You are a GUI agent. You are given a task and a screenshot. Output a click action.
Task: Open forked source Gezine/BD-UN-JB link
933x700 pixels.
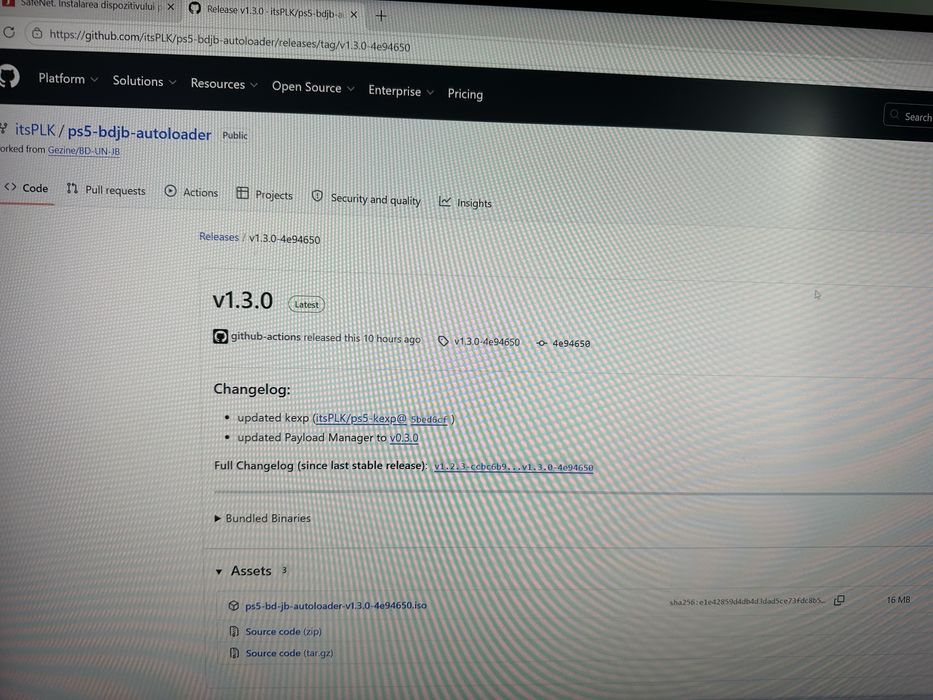(84, 151)
